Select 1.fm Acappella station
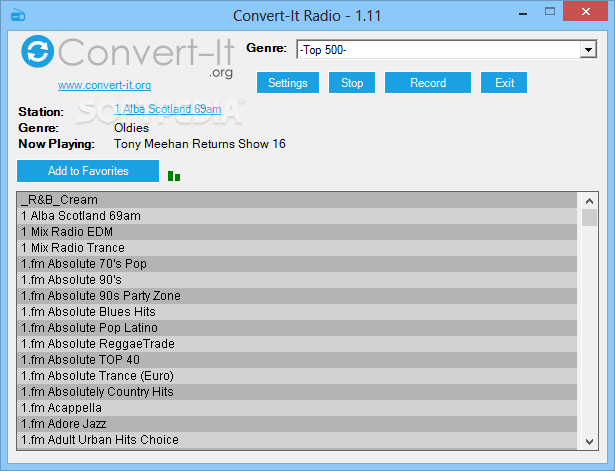This screenshot has height=471, width=615. pos(297,408)
